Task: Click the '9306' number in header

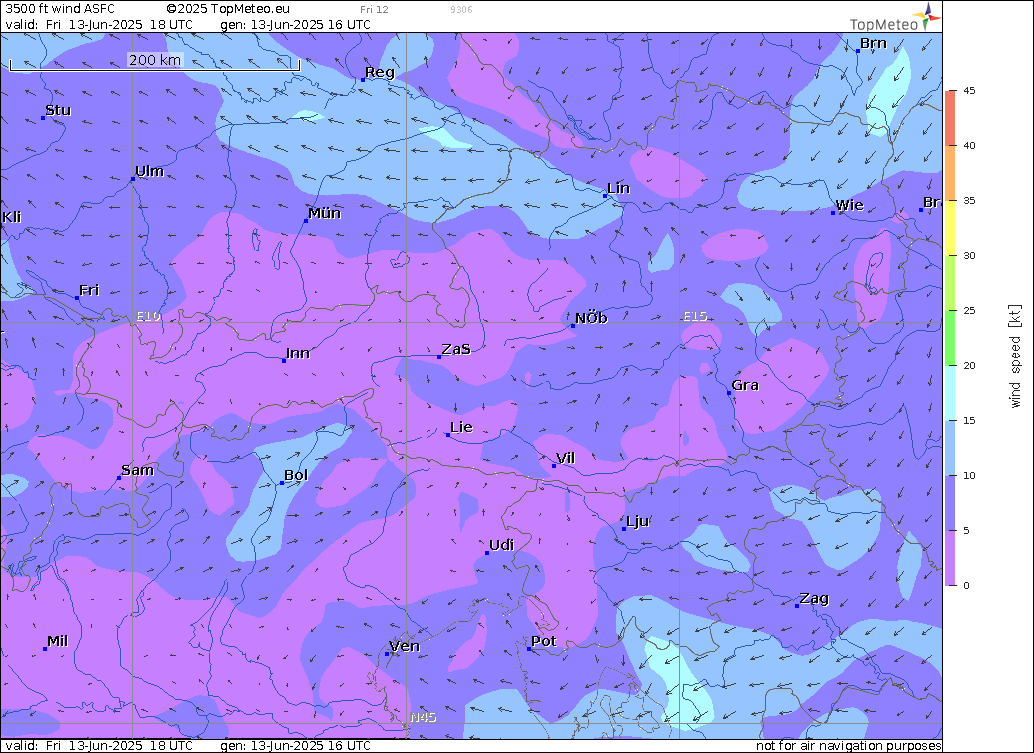Action: [x=461, y=9]
